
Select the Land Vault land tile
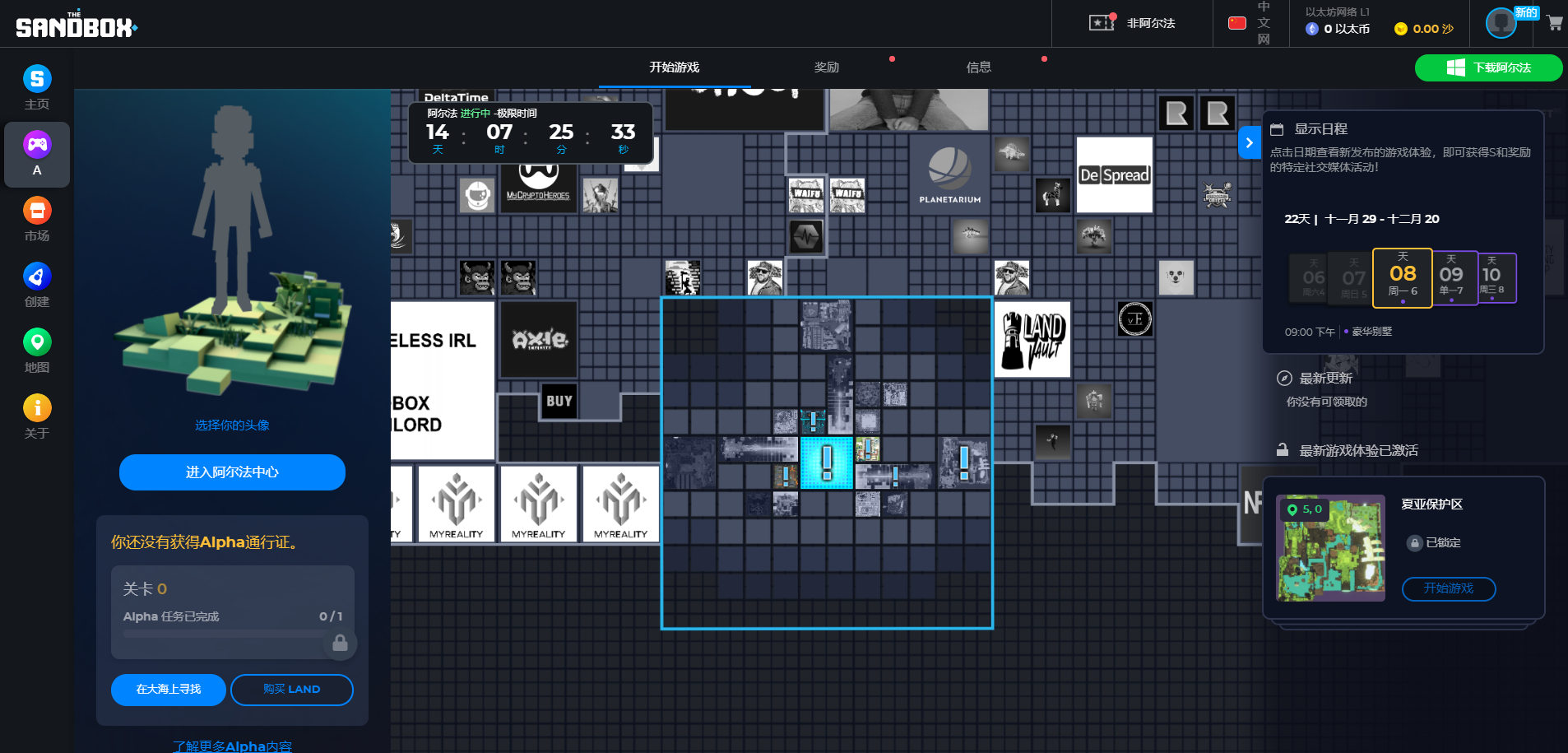point(1032,339)
